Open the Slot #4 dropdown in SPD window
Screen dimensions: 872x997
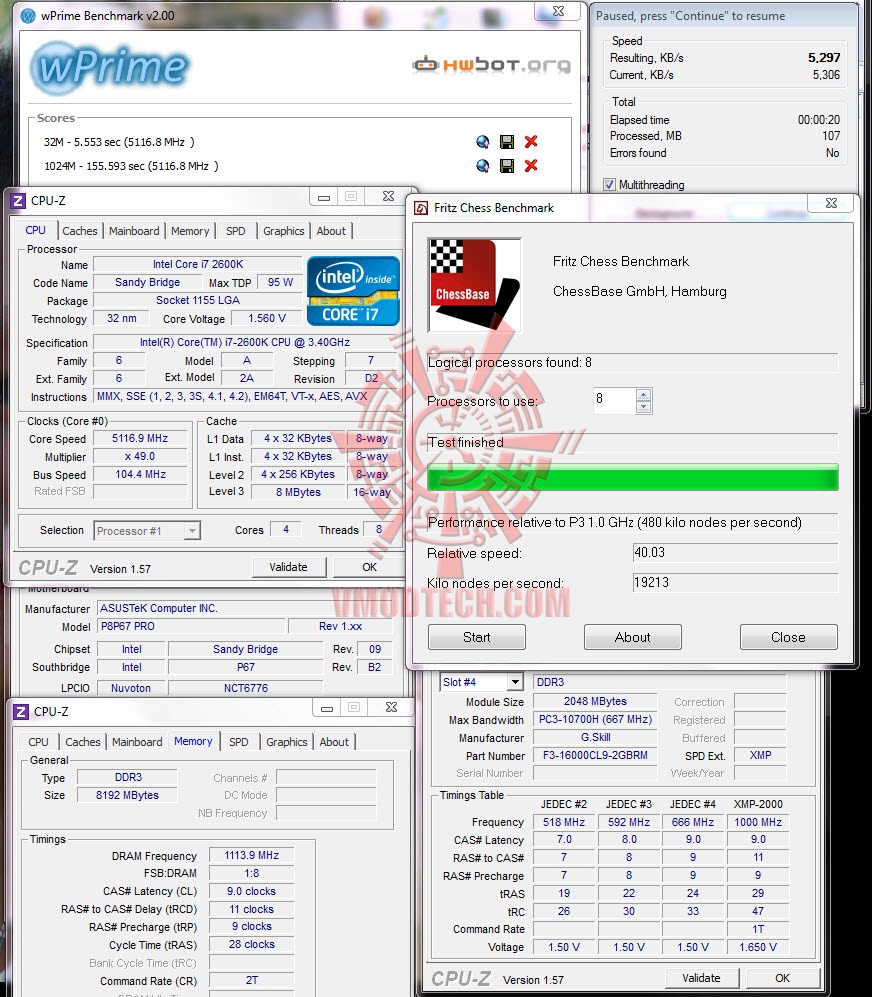point(515,682)
